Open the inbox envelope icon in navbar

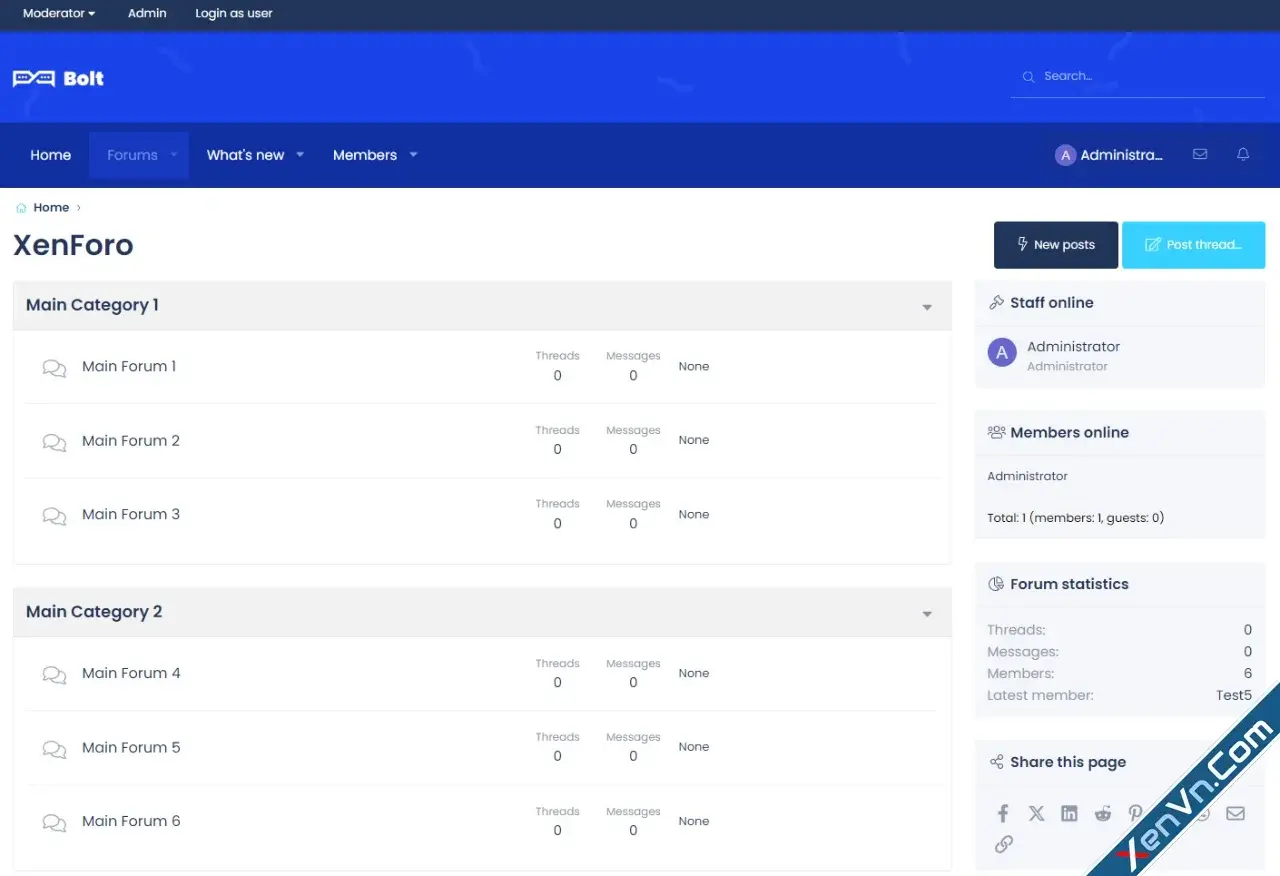tap(1200, 154)
